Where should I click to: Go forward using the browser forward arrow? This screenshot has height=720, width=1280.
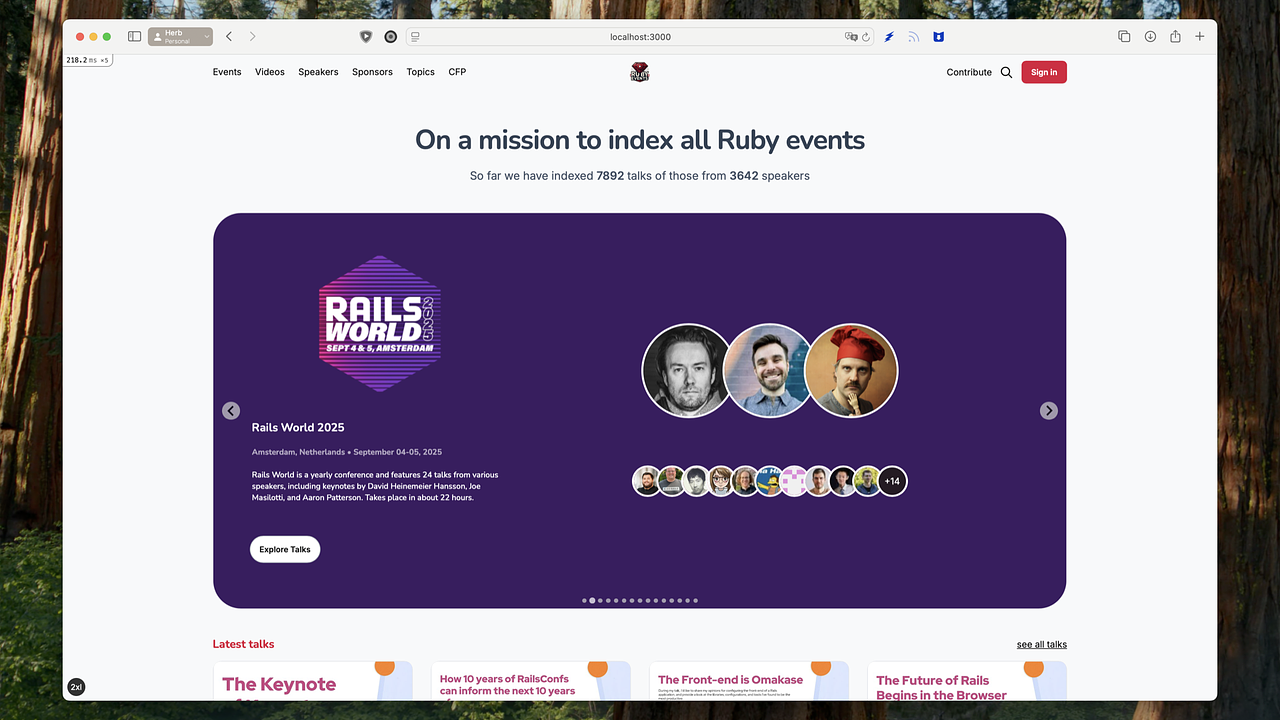(252, 37)
